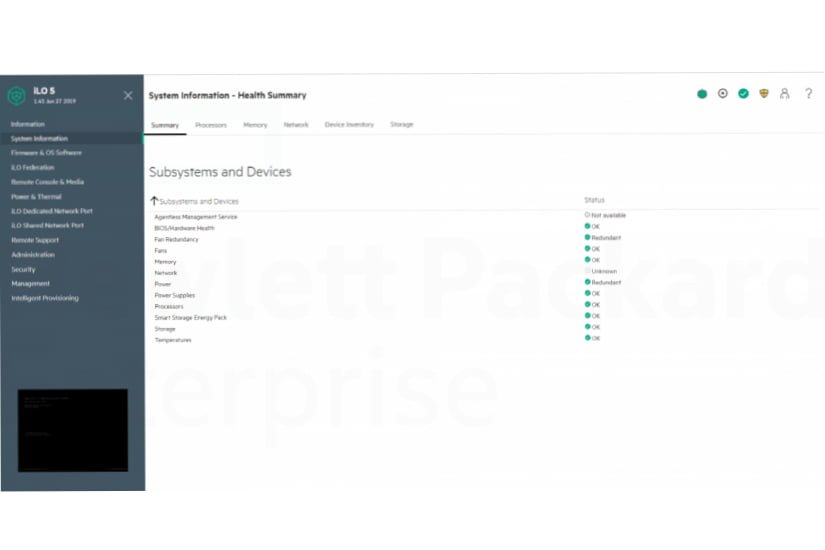Click the gold security shield icon

(x=764, y=94)
